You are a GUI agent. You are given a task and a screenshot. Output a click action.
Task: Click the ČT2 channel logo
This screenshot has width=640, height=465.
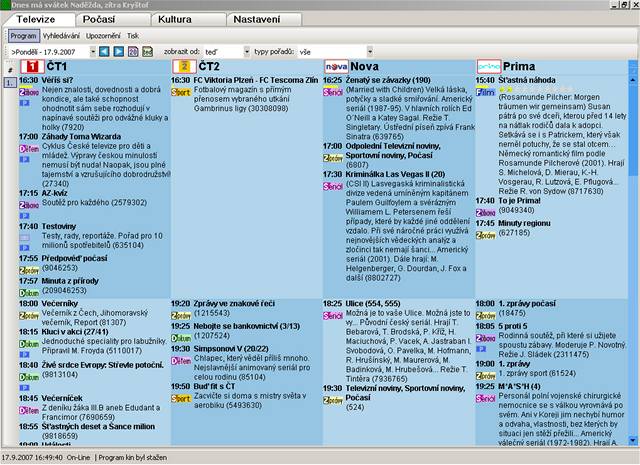tap(182, 66)
